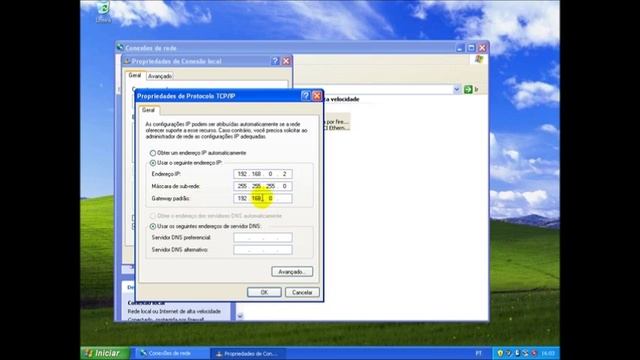The height and width of the screenshot is (360, 640).
Task: Click the scroll down arrow in Conexões de rede
Action: point(240,316)
